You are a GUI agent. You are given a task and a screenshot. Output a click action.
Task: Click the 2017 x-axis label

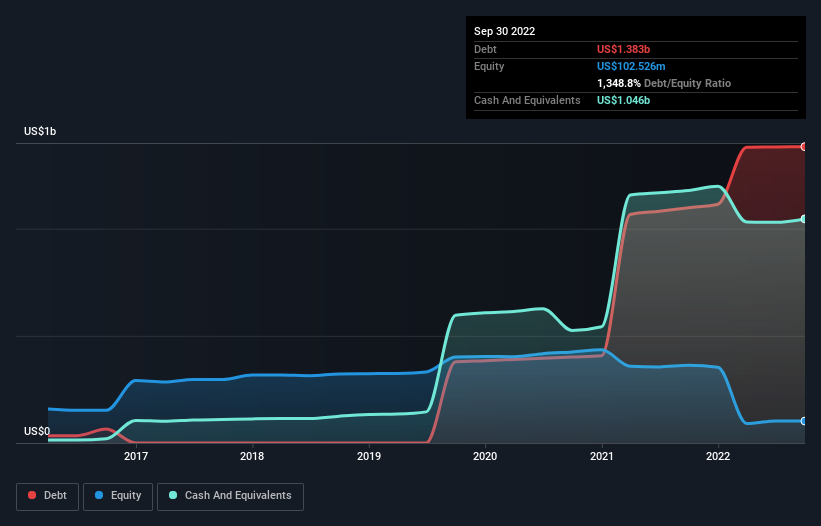coord(136,456)
